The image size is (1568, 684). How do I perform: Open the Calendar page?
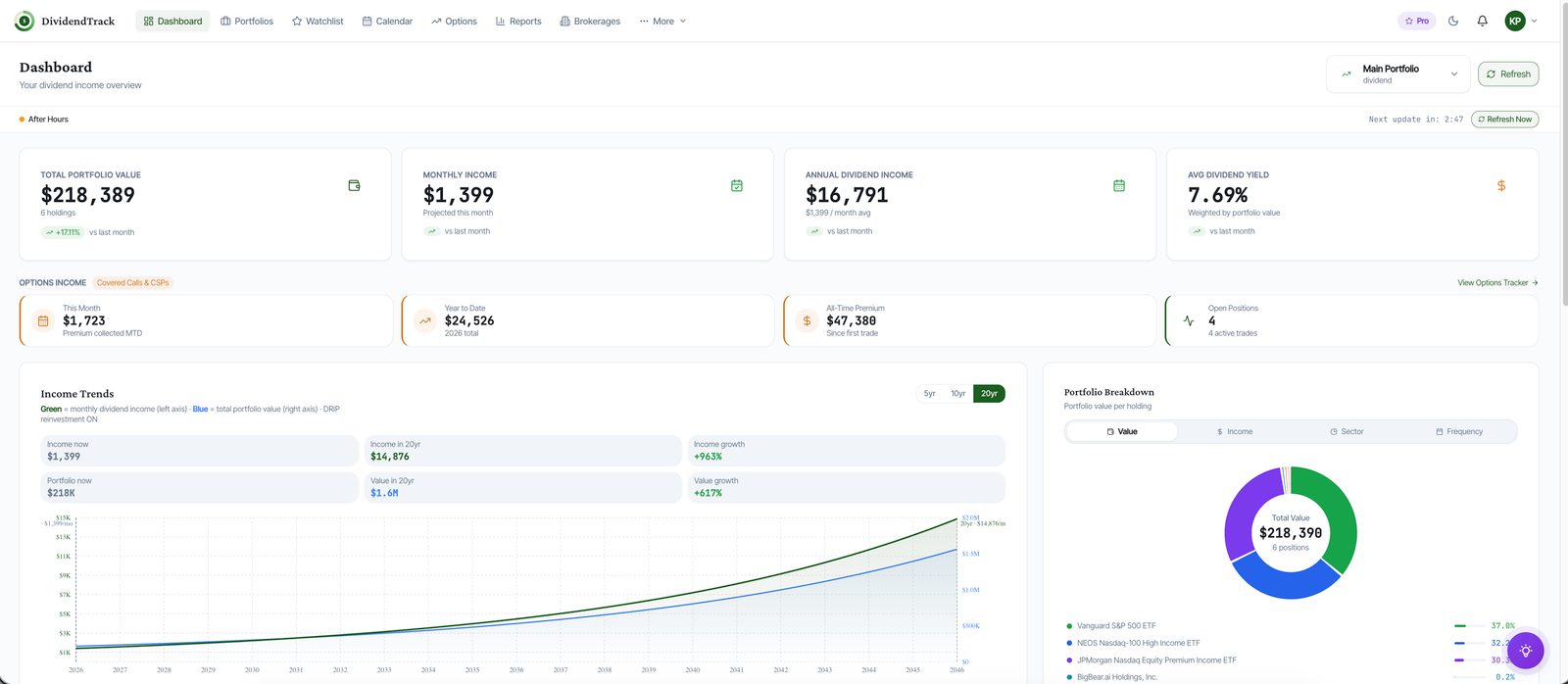coord(387,21)
